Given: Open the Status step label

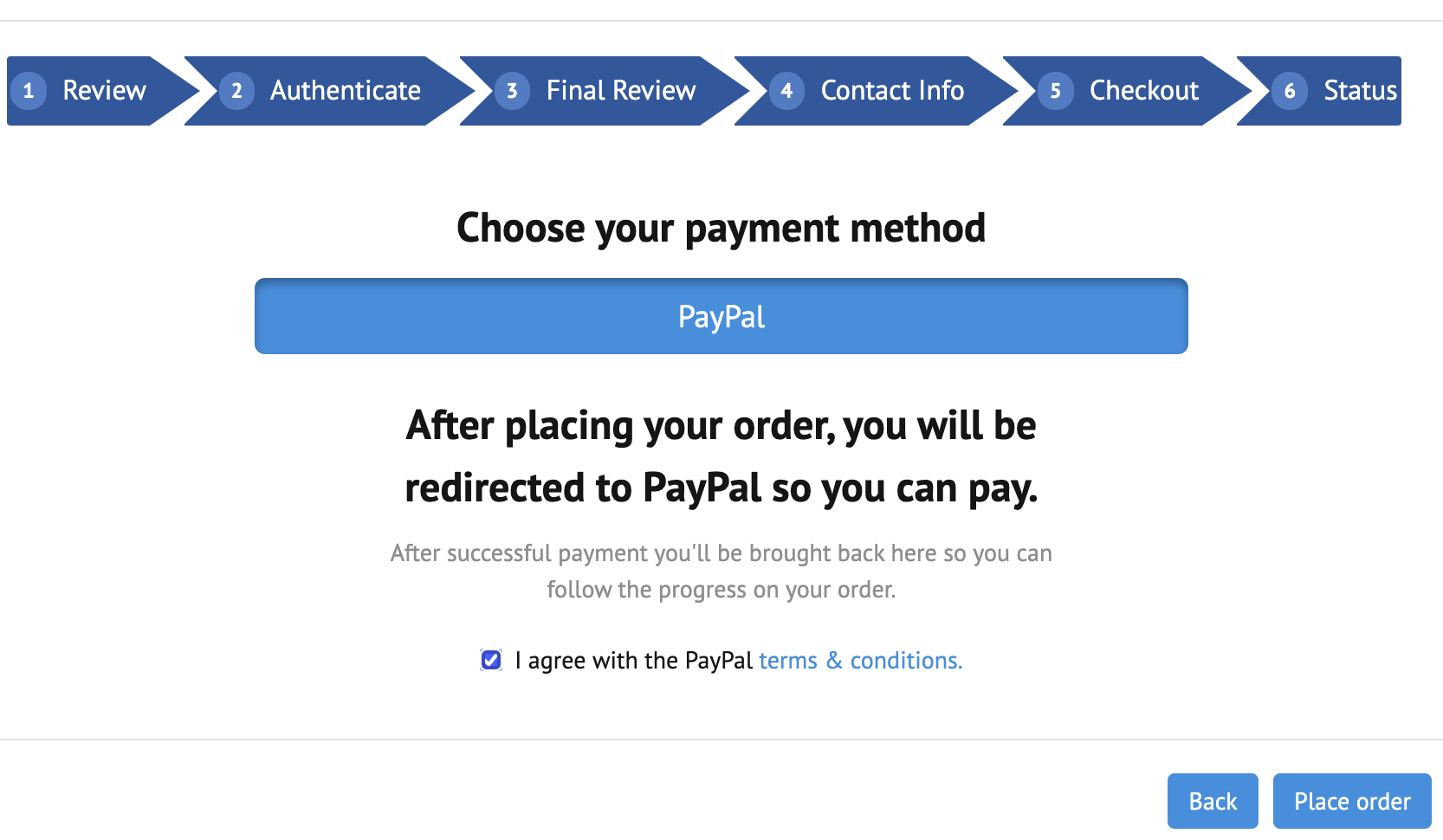Looking at the screenshot, I should (1360, 91).
